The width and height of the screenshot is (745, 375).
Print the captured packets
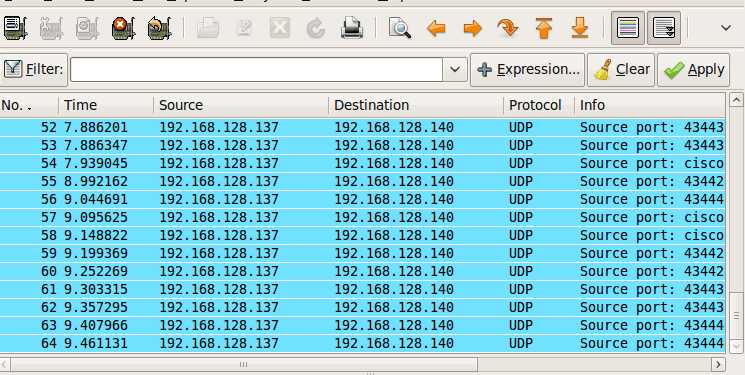point(352,29)
